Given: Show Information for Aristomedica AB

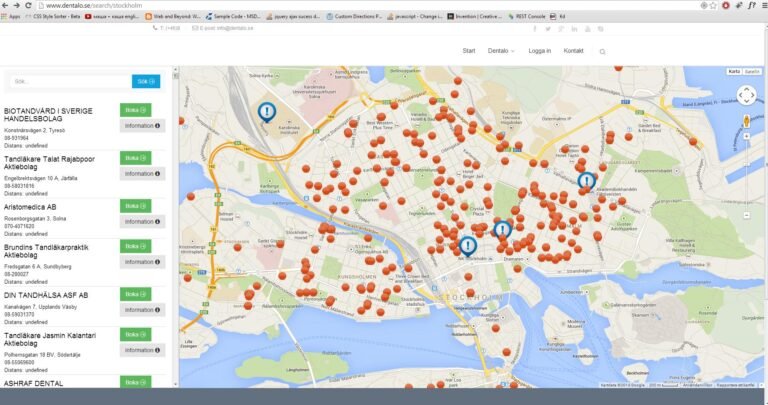Looking at the screenshot, I should (x=142, y=222).
